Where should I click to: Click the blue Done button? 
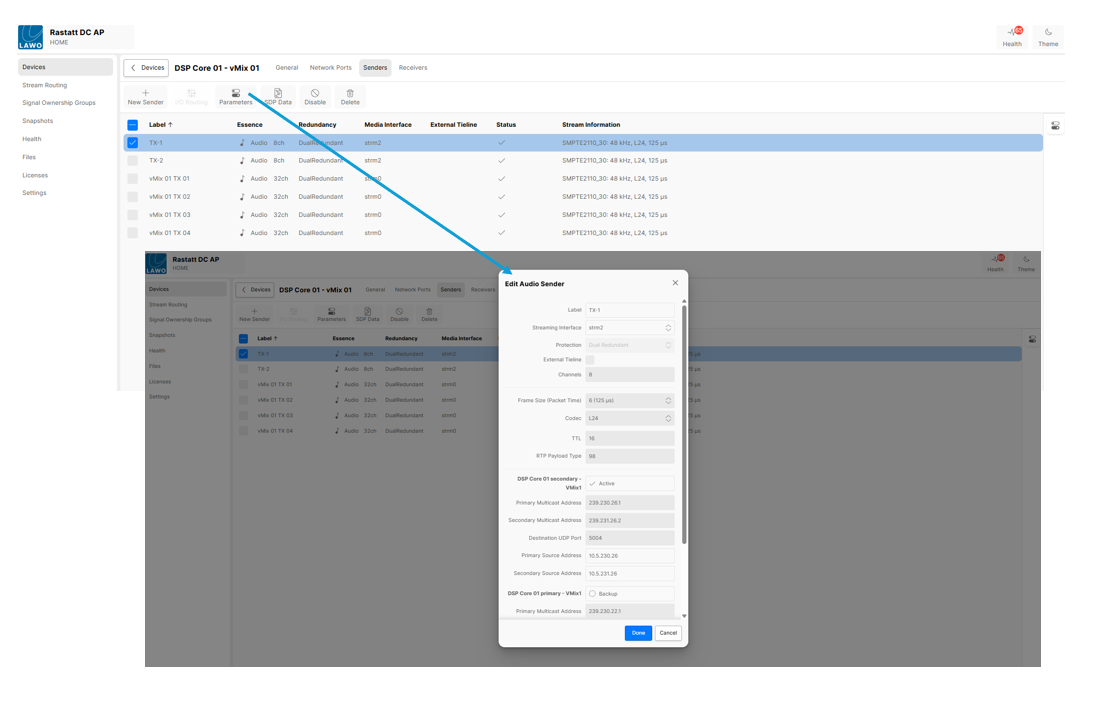click(638, 633)
